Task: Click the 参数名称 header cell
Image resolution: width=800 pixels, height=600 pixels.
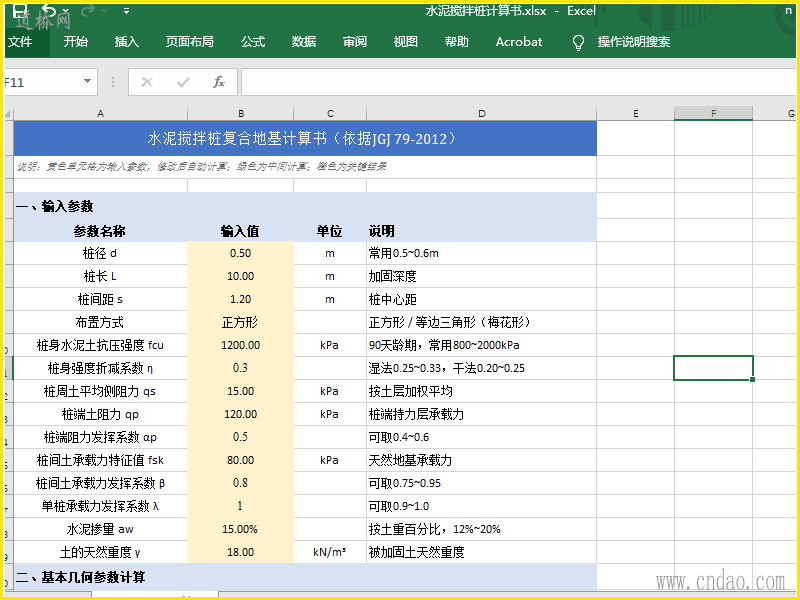Action: (100, 231)
